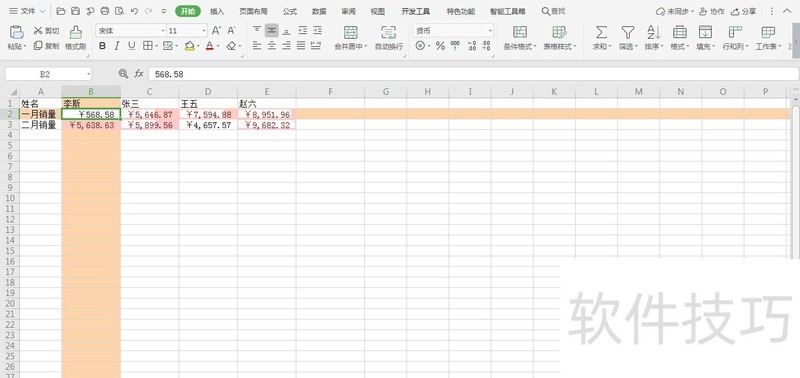Expand the font size dropdown showing 11
This screenshot has height=378, width=800.
pyautogui.click(x=187, y=31)
